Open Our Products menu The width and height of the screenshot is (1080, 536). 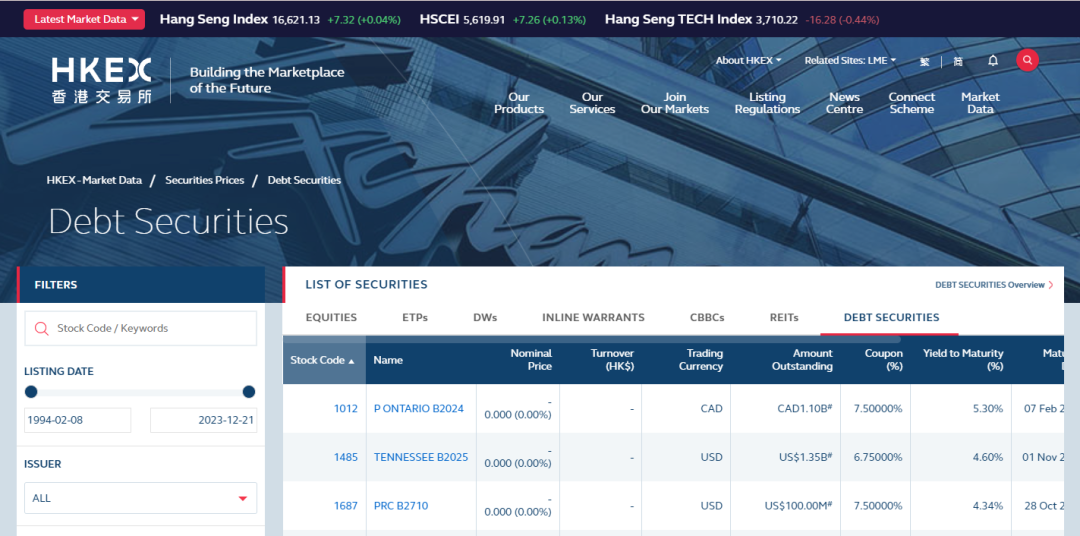[x=519, y=103]
